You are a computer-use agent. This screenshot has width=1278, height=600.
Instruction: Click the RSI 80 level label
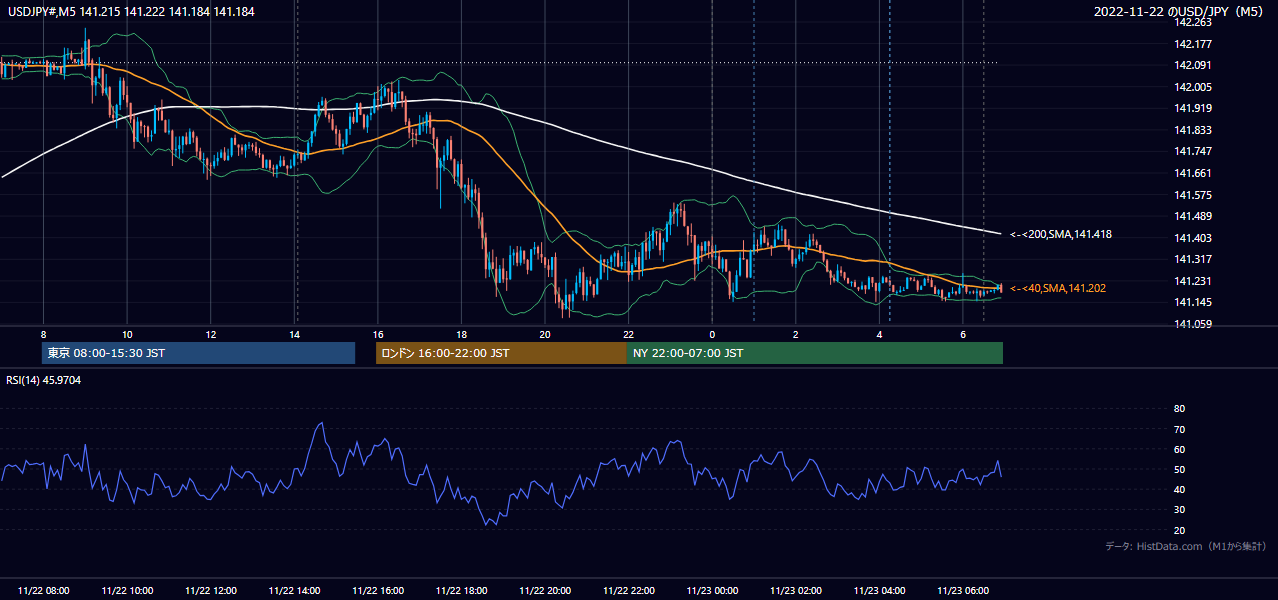tap(1179, 409)
